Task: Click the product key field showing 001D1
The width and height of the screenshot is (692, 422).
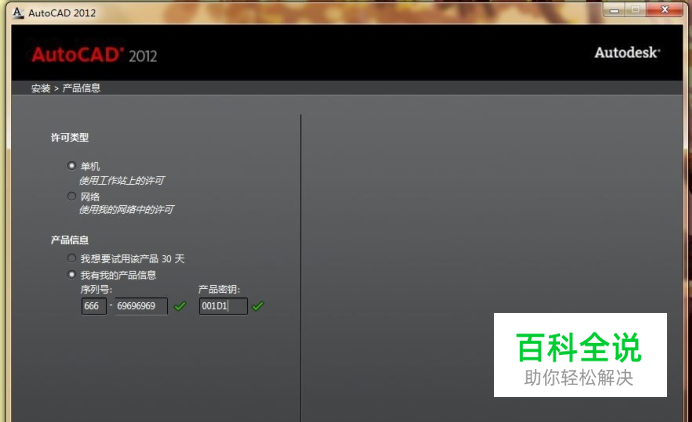Action: click(223, 306)
